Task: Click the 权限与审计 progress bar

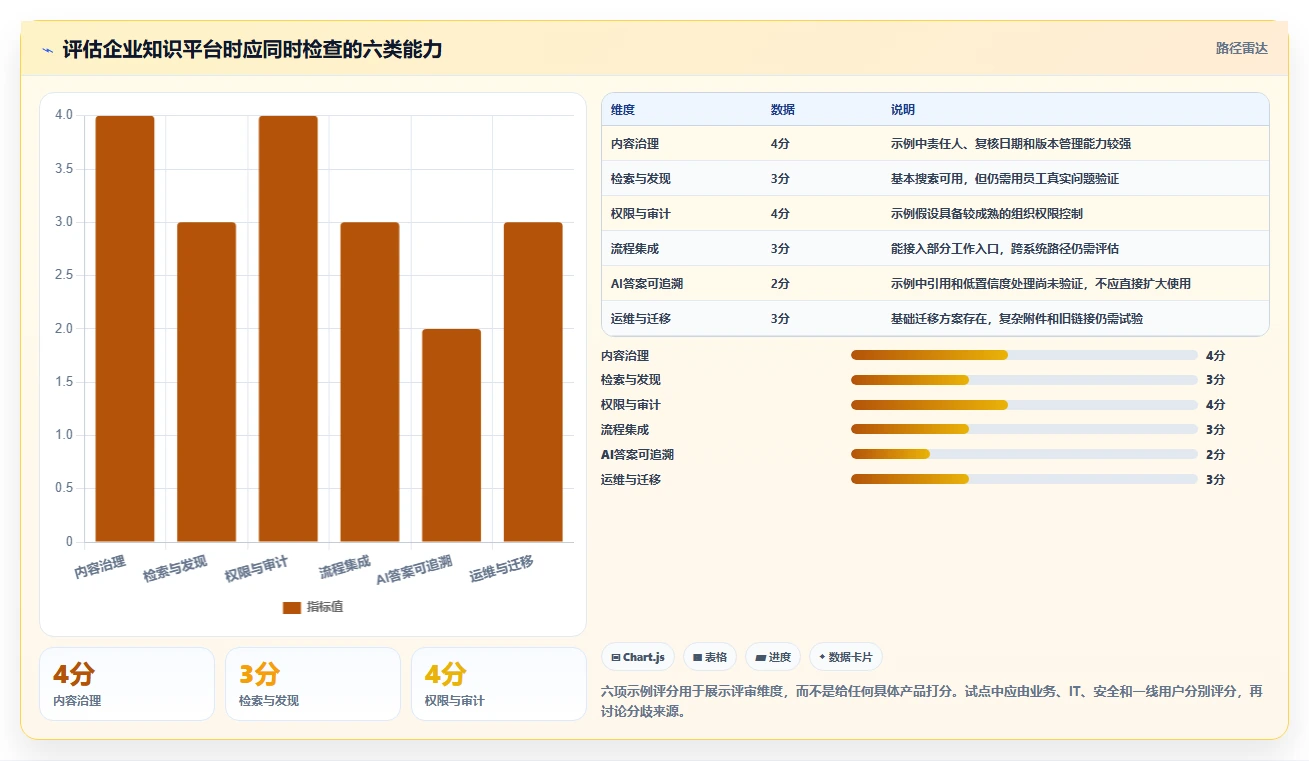Action: pyautogui.click(x=1024, y=405)
